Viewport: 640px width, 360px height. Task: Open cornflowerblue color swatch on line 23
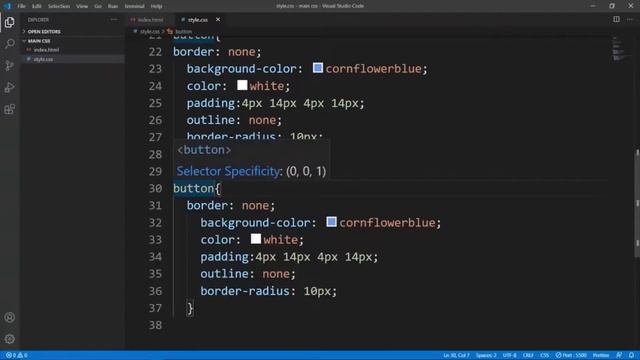point(318,68)
